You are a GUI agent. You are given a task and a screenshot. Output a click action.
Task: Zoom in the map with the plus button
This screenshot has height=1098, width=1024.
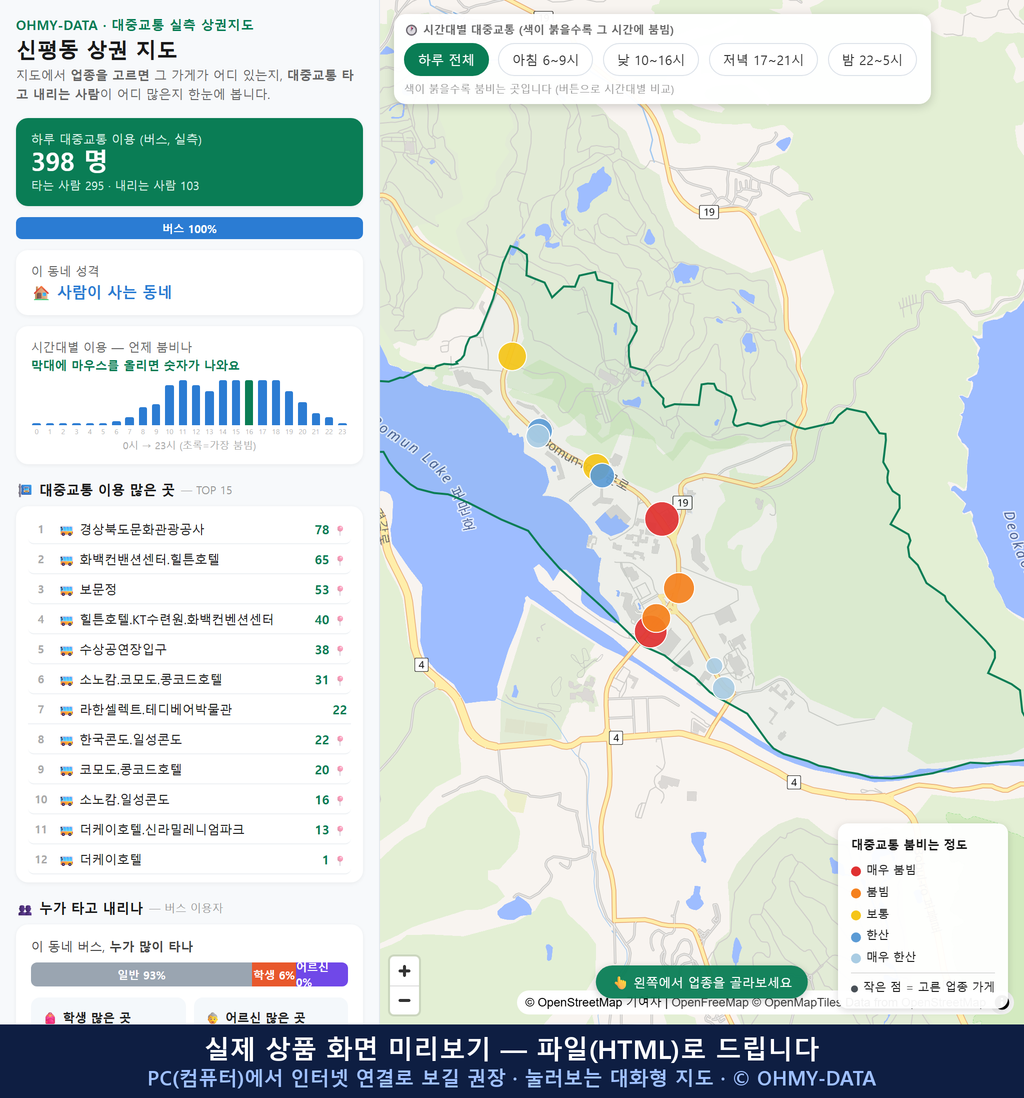[x=404, y=971]
